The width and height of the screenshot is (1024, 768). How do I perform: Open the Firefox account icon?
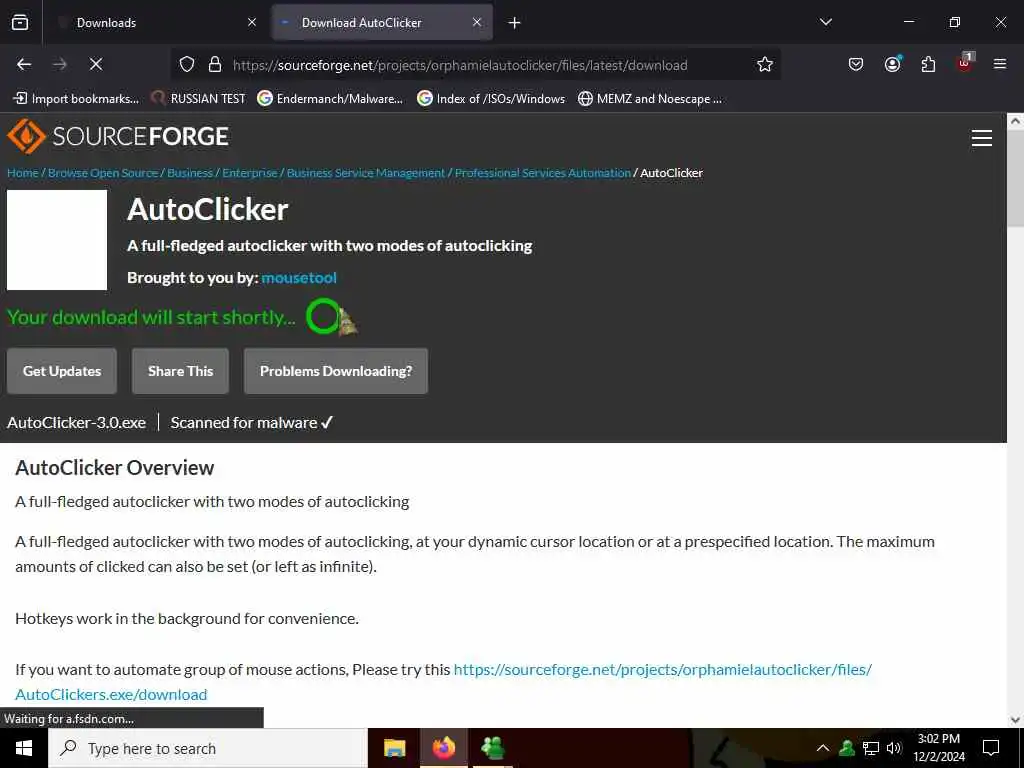click(x=892, y=64)
